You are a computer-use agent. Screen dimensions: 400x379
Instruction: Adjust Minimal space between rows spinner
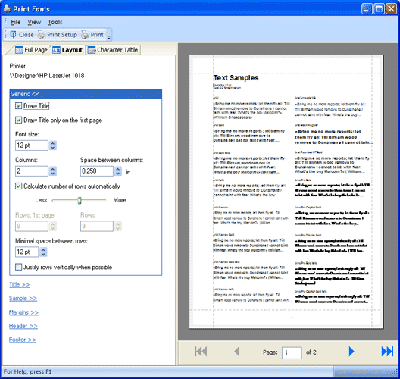click(43, 252)
